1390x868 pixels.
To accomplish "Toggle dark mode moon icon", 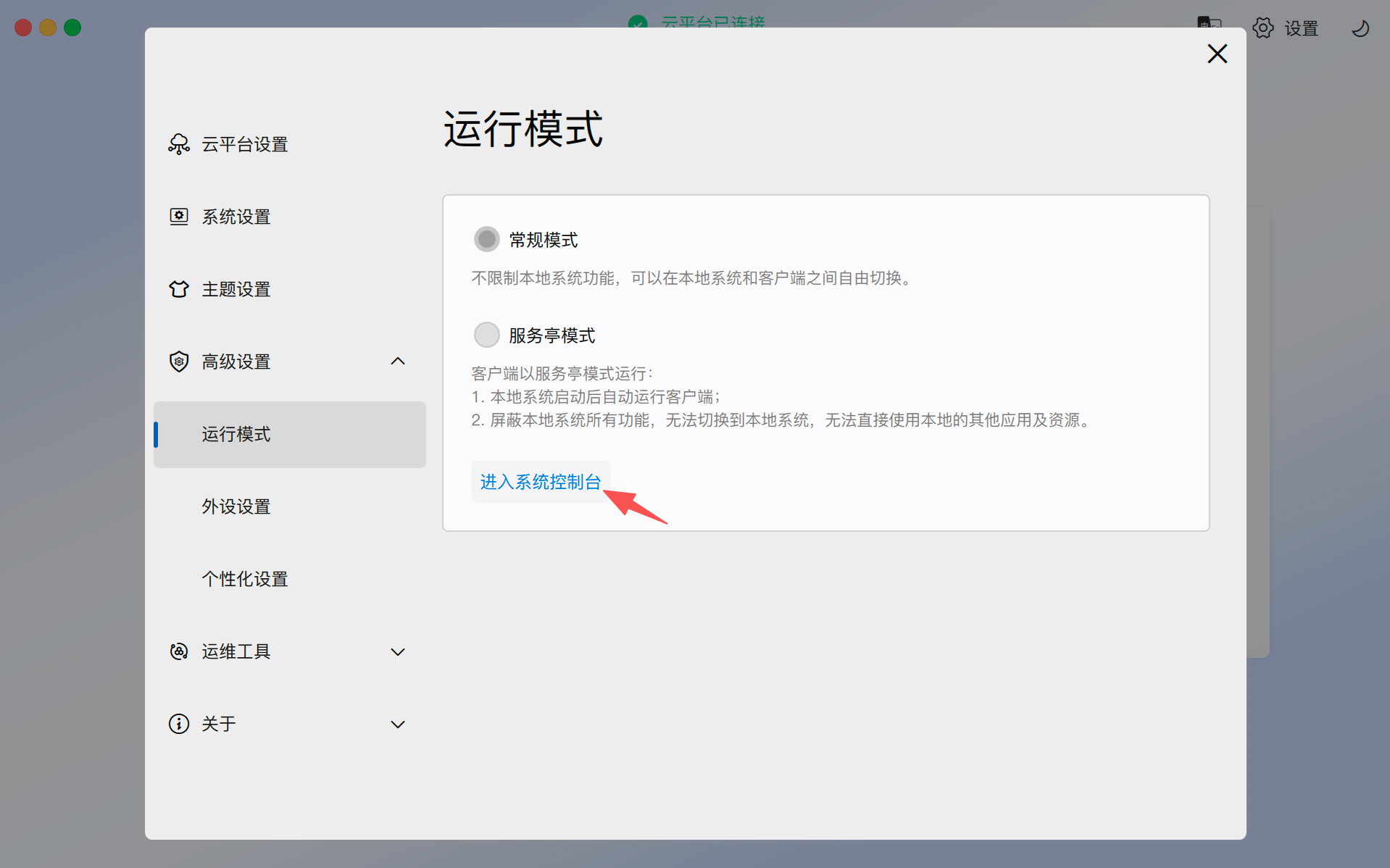I will tap(1360, 28).
